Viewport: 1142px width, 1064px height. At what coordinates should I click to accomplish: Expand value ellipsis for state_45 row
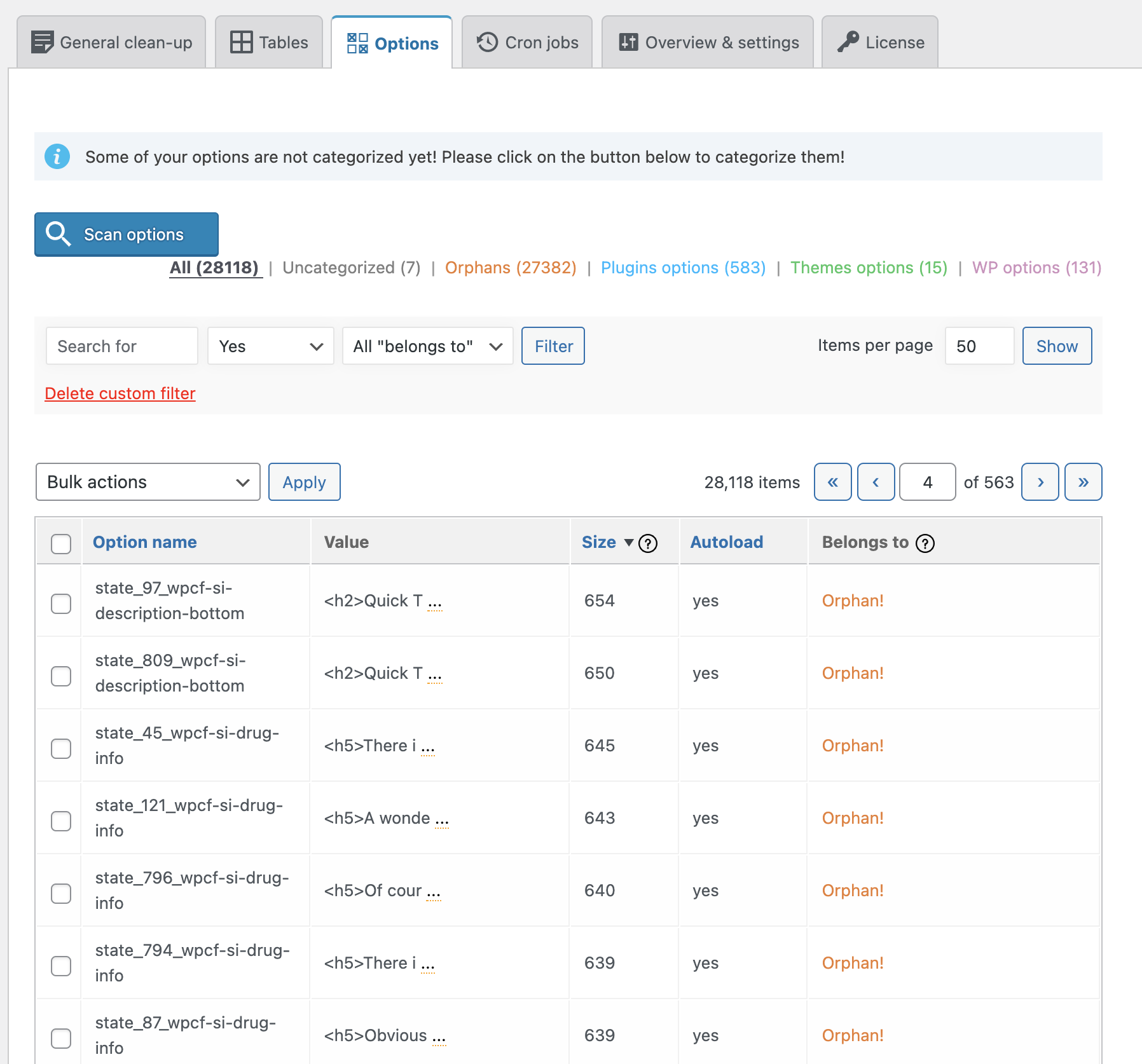428,747
